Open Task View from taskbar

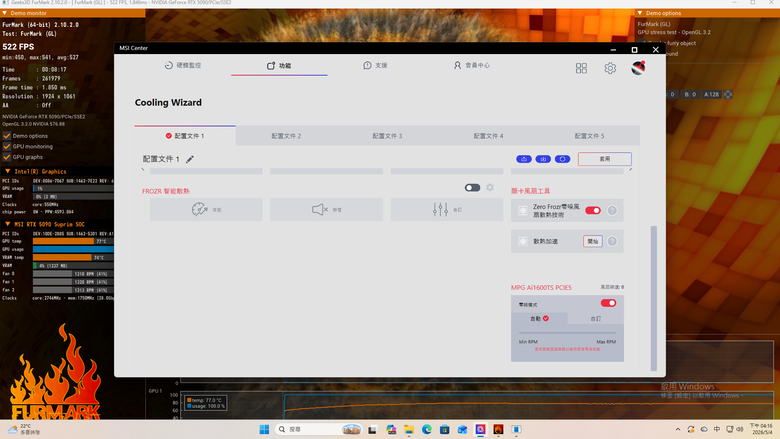pos(372,430)
